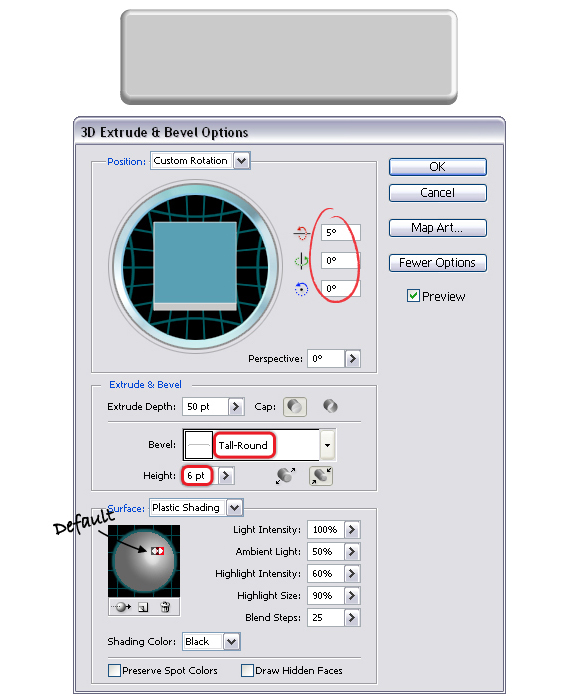The image size is (580, 700).
Task: Enable Preserve Spot Colors checkbox
Action: tap(114, 670)
